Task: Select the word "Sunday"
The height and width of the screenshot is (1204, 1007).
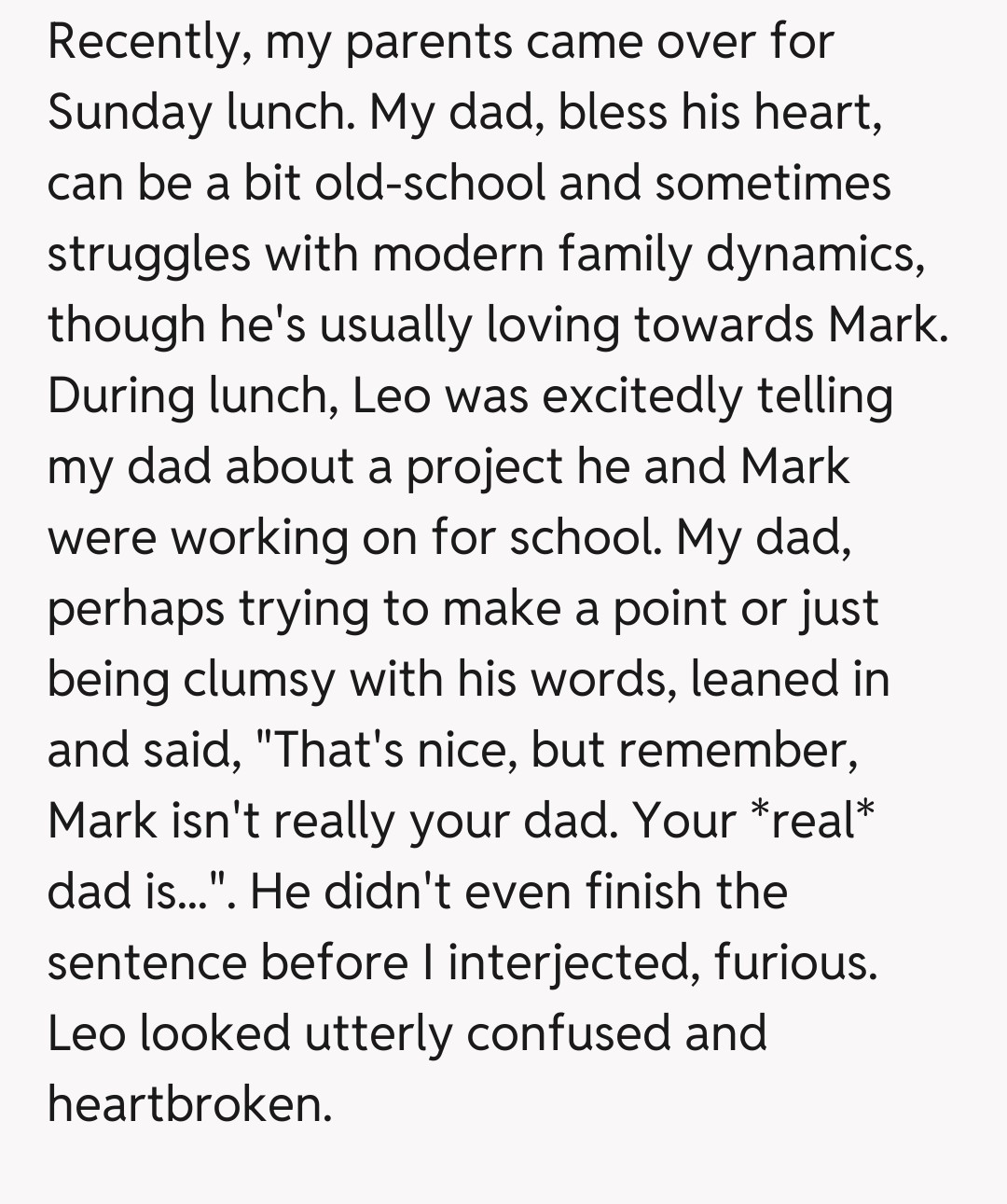Action: (x=130, y=113)
